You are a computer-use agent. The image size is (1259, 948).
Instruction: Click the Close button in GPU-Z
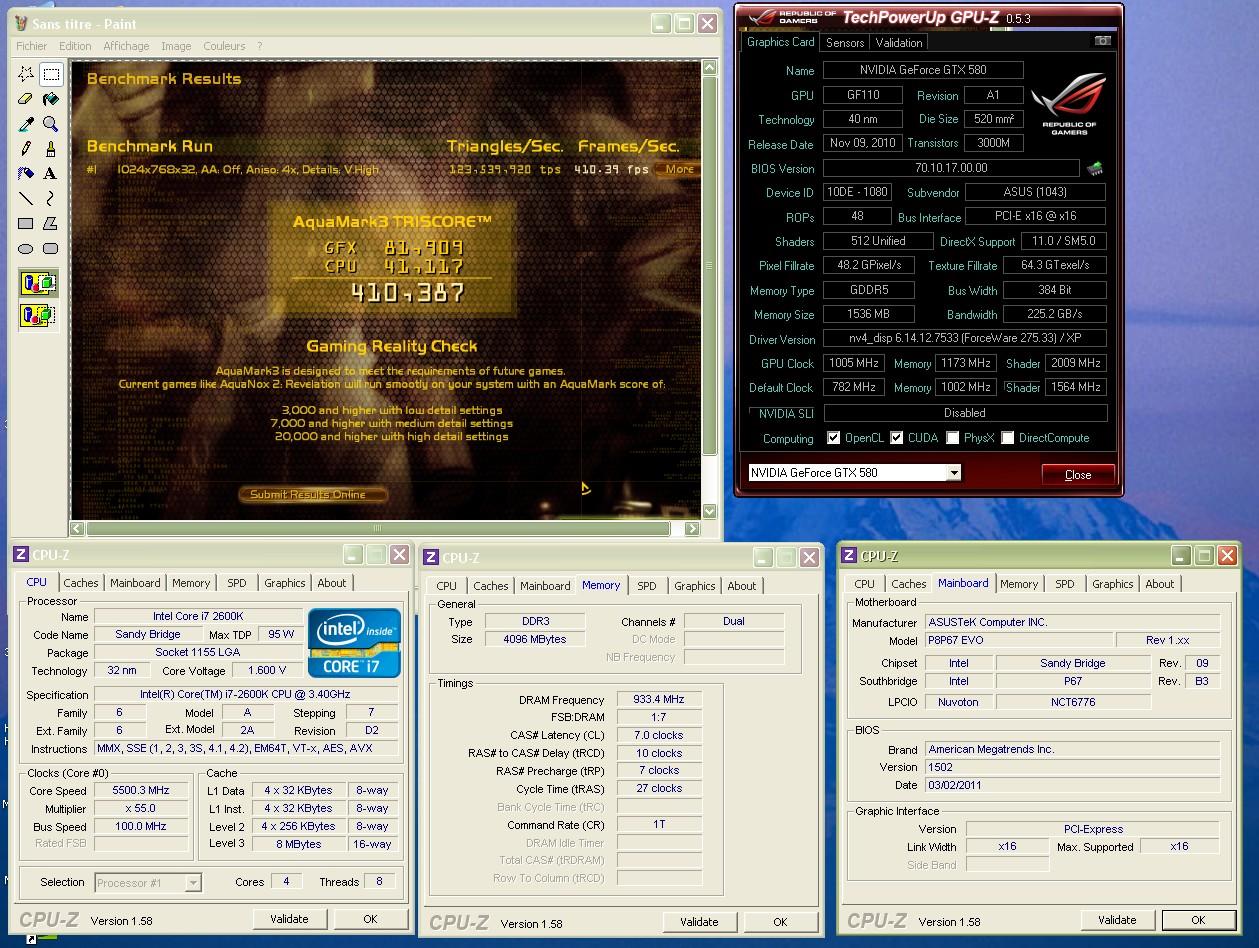tap(1078, 475)
